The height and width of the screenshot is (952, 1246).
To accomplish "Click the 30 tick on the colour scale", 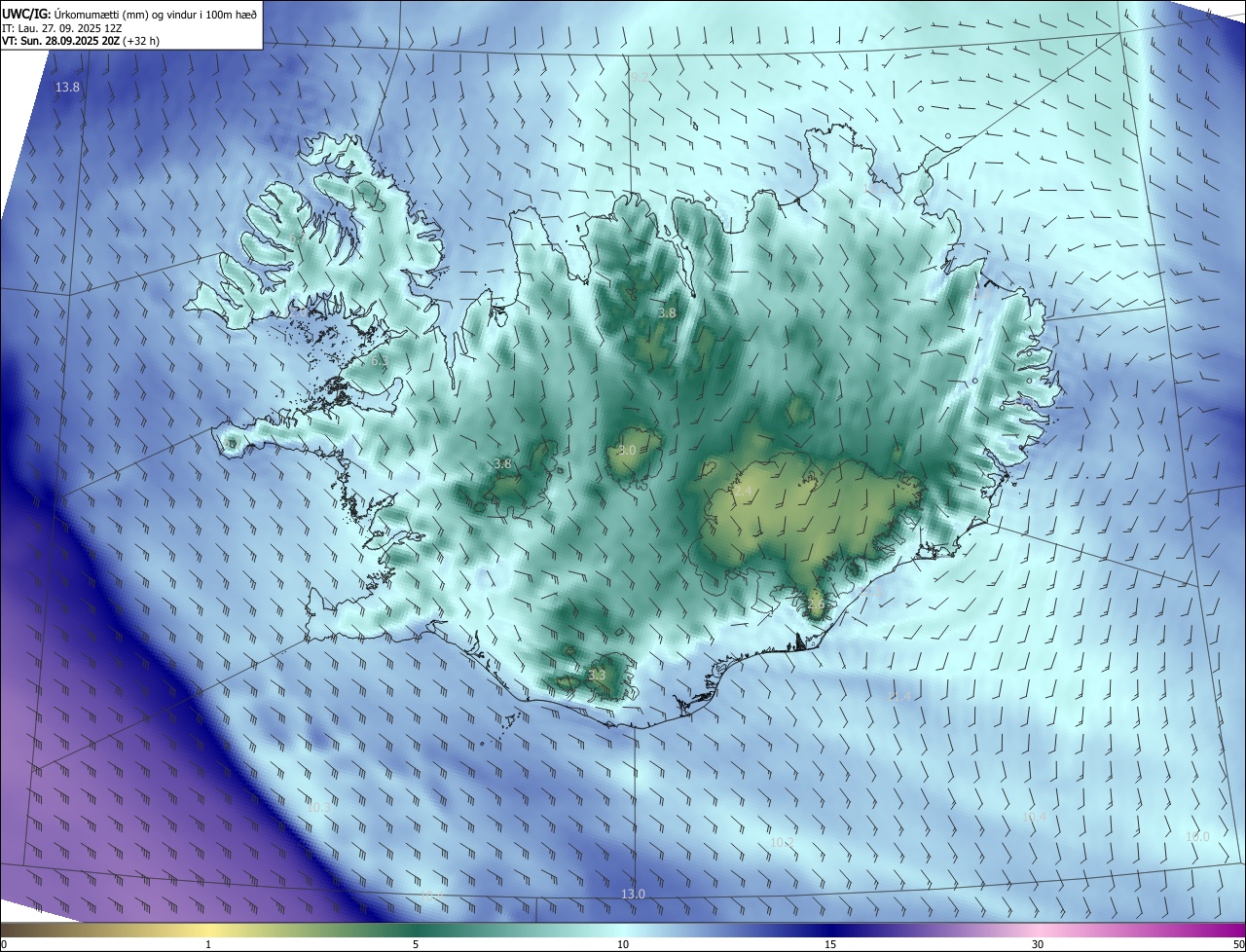I will [x=1038, y=944].
